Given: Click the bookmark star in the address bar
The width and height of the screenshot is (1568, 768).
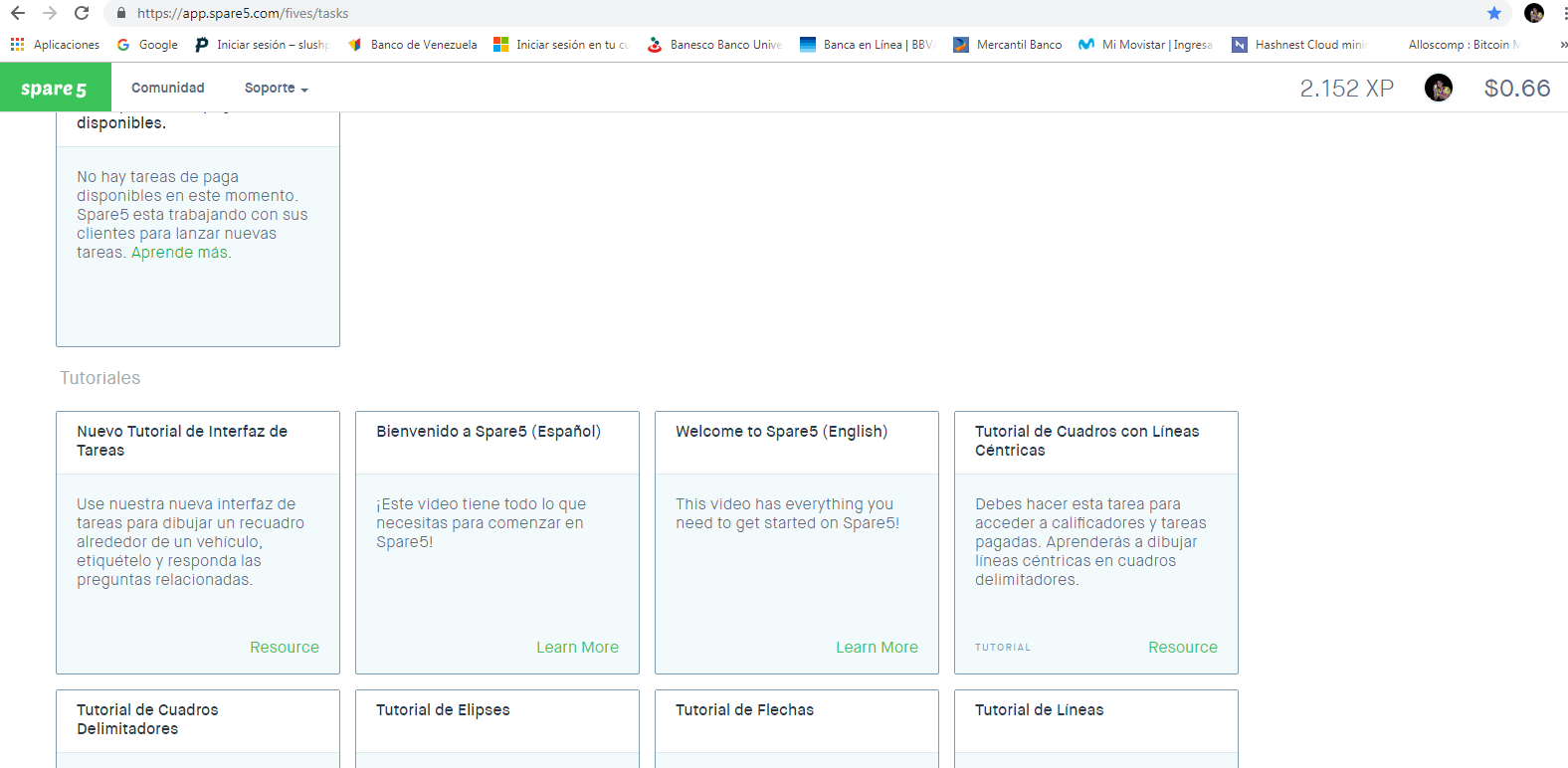Looking at the screenshot, I should click(1494, 13).
